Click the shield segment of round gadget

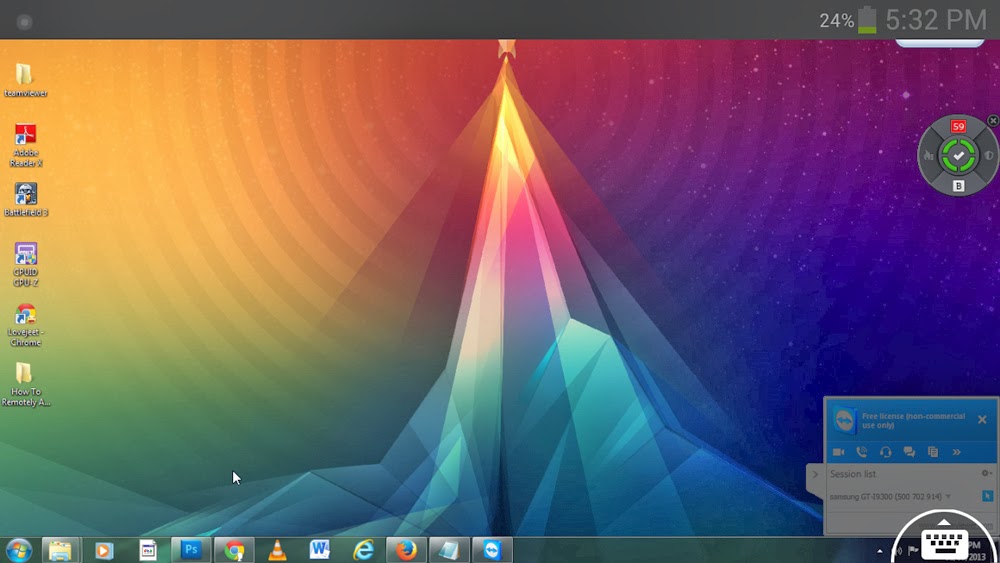tap(988, 155)
